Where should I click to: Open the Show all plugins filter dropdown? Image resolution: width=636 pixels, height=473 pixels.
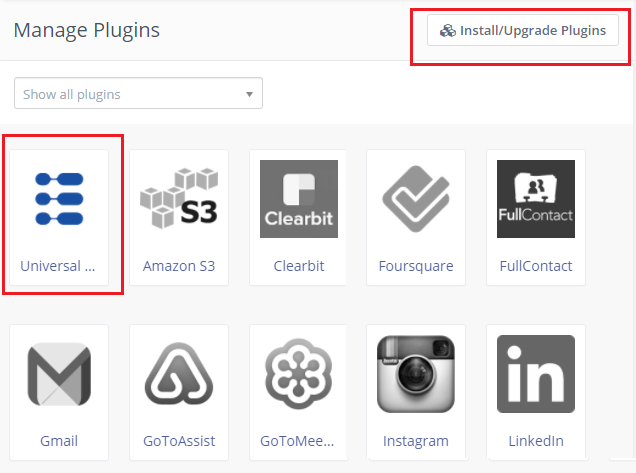click(138, 94)
